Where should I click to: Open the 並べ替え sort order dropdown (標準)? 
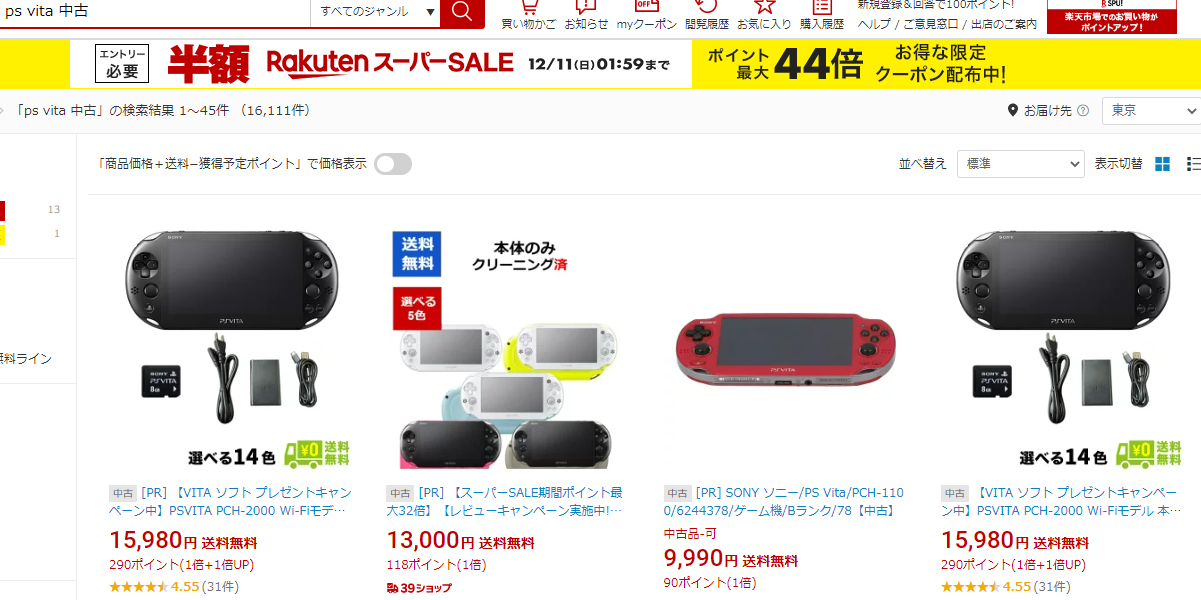[x=1021, y=164]
